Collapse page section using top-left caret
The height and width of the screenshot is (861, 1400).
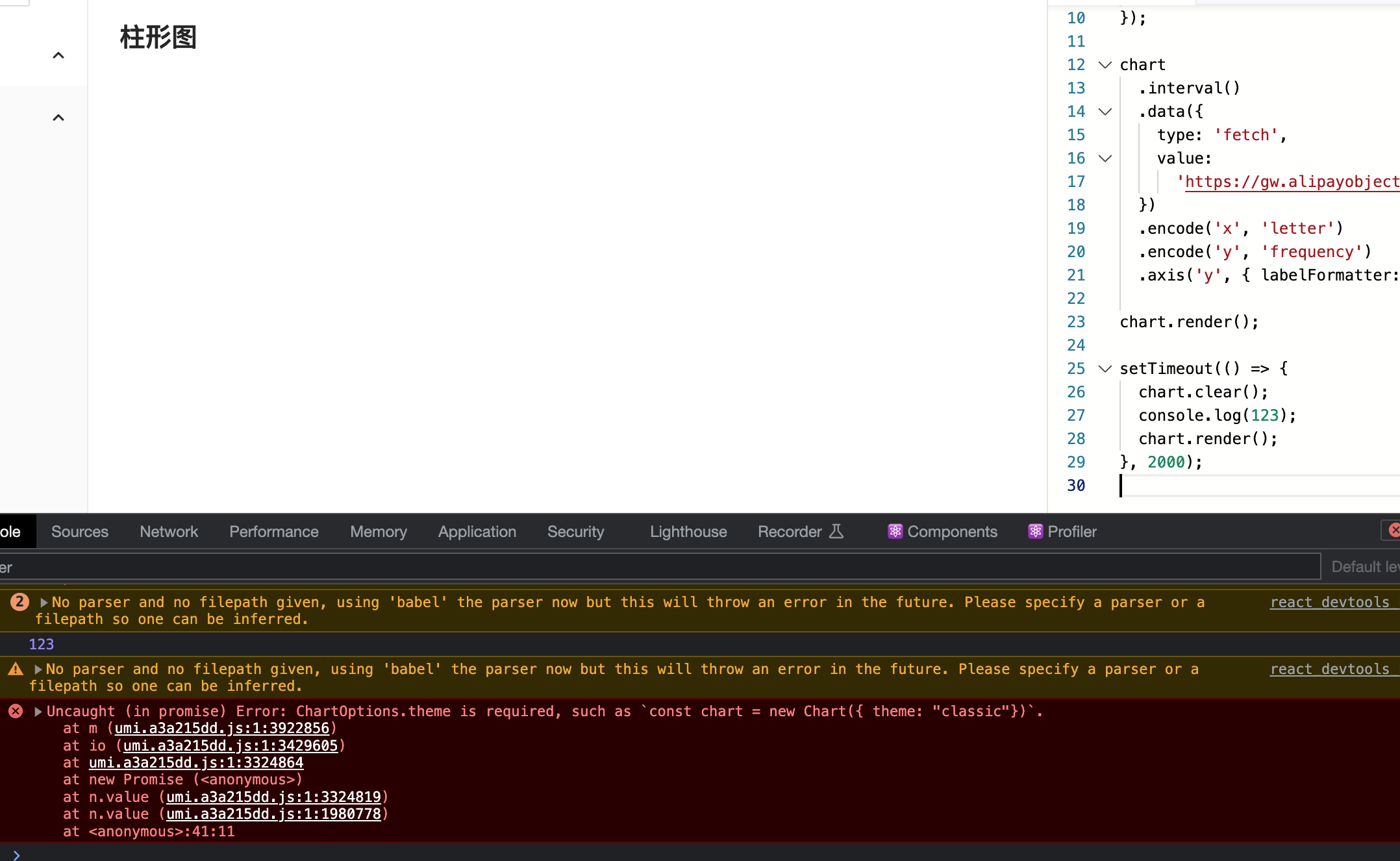click(x=58, y=55)
